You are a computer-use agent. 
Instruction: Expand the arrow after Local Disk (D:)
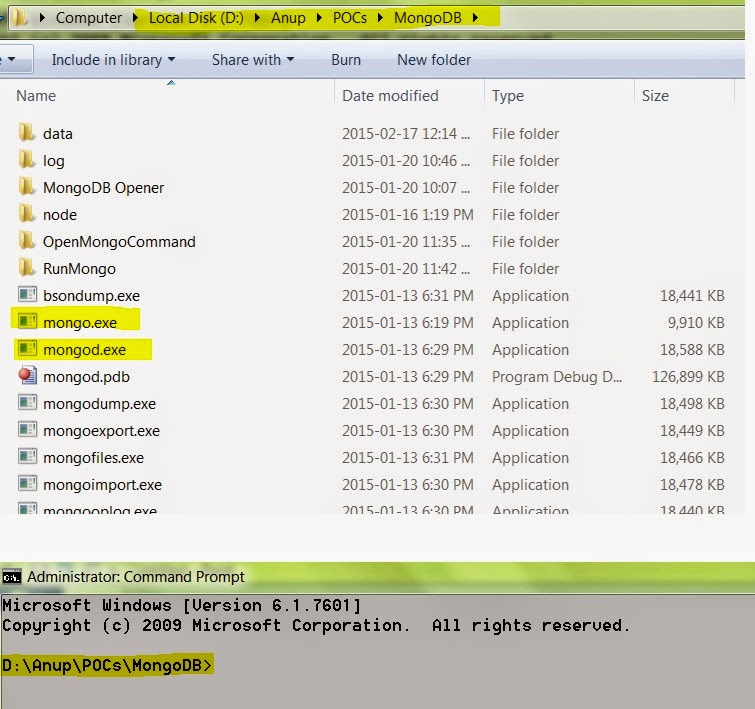click(257, 18)
